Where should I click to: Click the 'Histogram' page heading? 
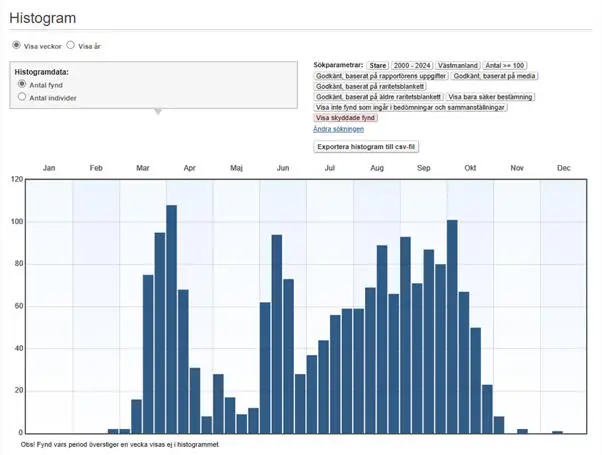[42, 18]
